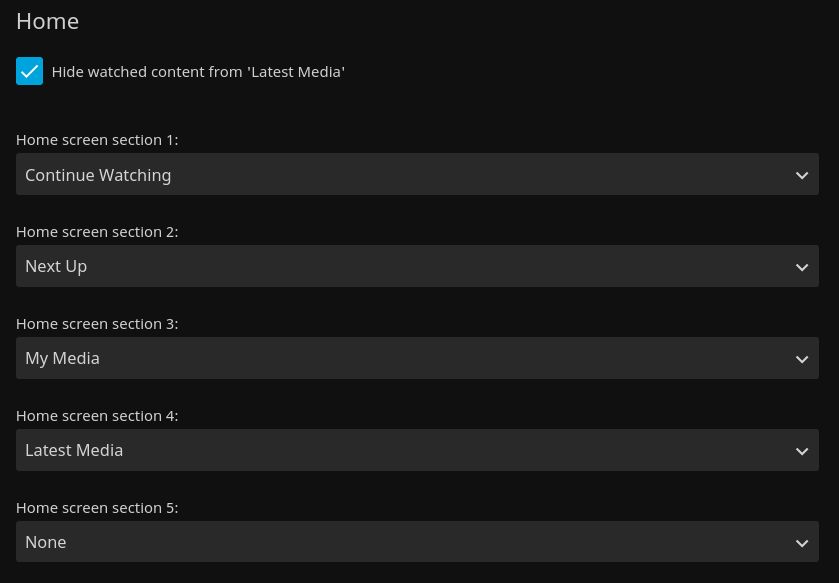Open the Home screen section 1 dropdown

click(x=417, y=174)
